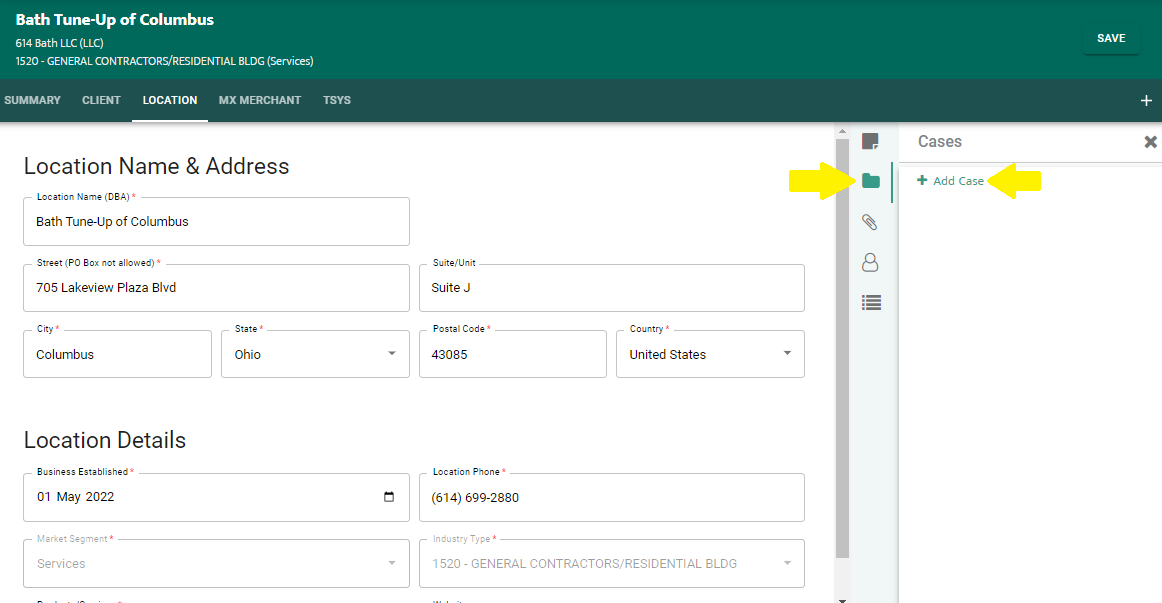Click the plus icon in tab bar
This screenshot has width=1162, height=603.
(x=1146, y=101)
